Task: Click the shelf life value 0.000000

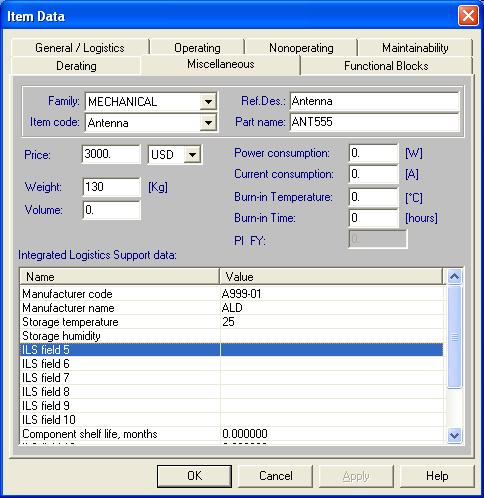Action: [x=245, y=434]
